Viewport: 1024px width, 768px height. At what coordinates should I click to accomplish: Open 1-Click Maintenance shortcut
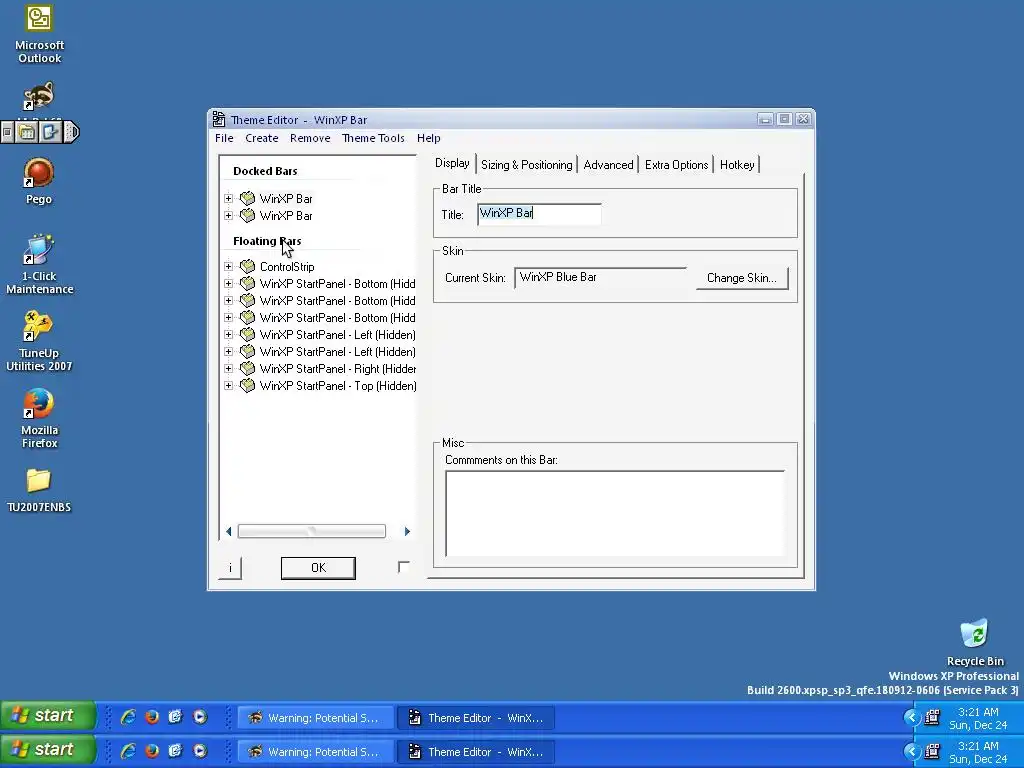[39, 264]
